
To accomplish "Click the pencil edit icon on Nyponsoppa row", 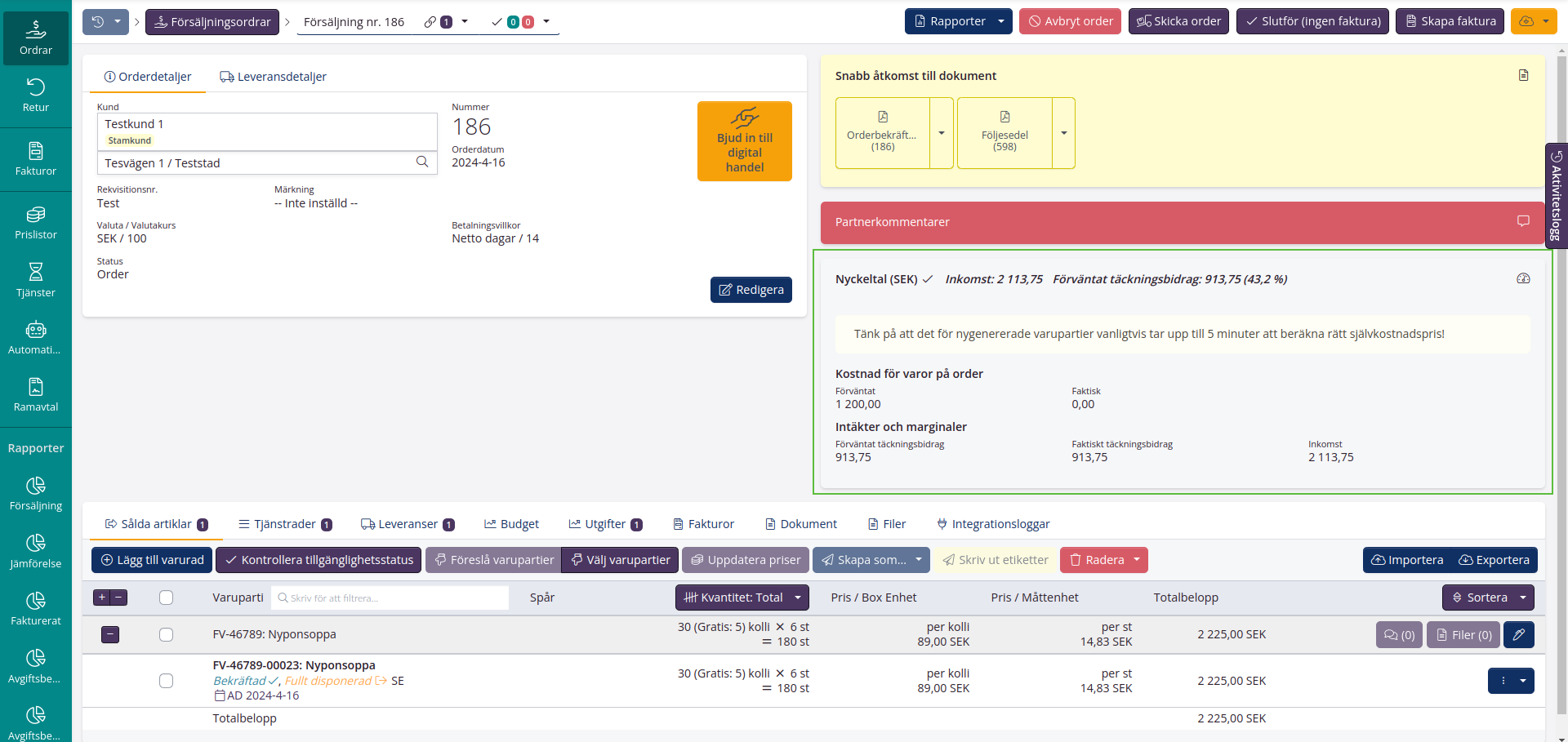I will pos(1518,634).
